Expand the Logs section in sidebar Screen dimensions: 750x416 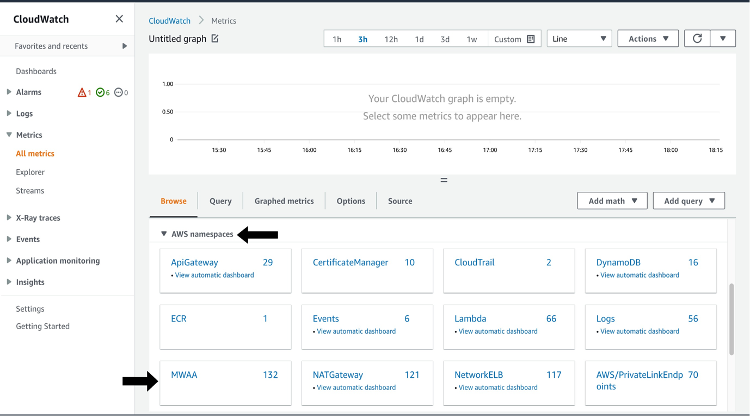[9, 113]
